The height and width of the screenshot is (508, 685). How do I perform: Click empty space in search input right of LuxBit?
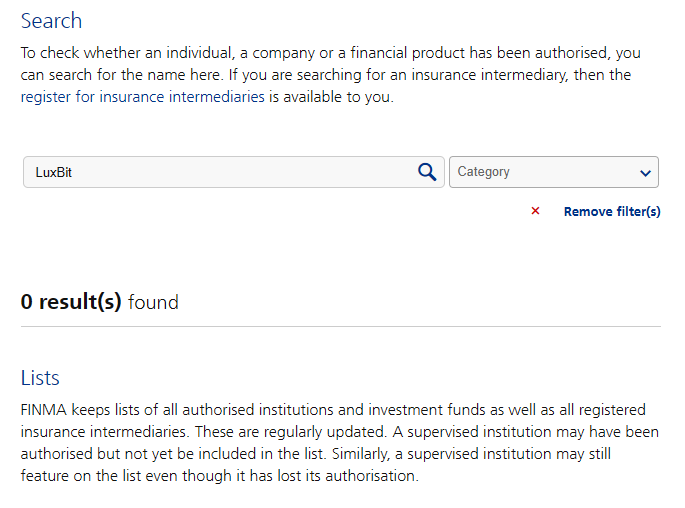pyautogui.click(x=250, y=172)
